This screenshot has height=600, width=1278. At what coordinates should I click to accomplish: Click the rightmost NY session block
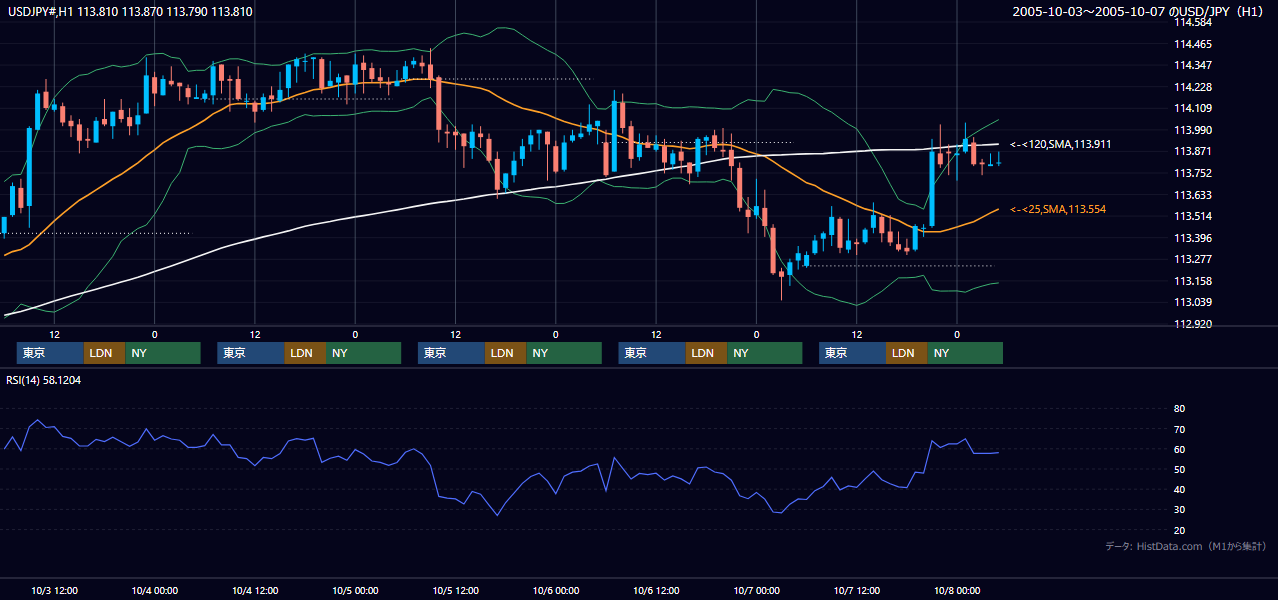tap(964, 353)
